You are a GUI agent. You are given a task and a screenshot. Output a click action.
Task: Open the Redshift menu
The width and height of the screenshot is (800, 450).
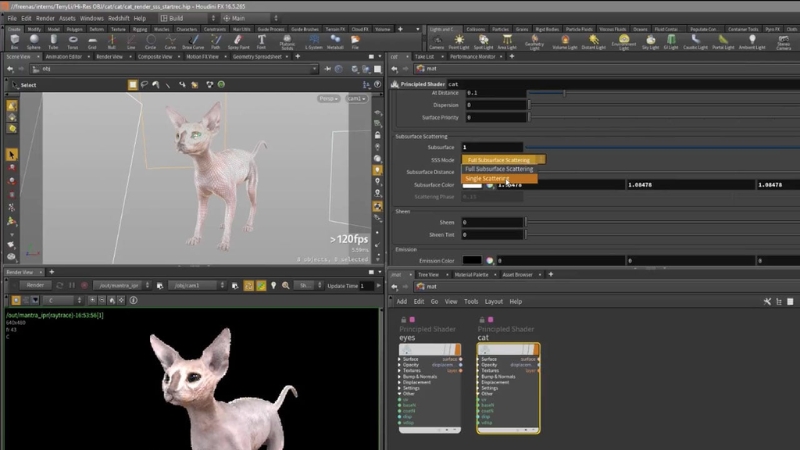[119, 18]
